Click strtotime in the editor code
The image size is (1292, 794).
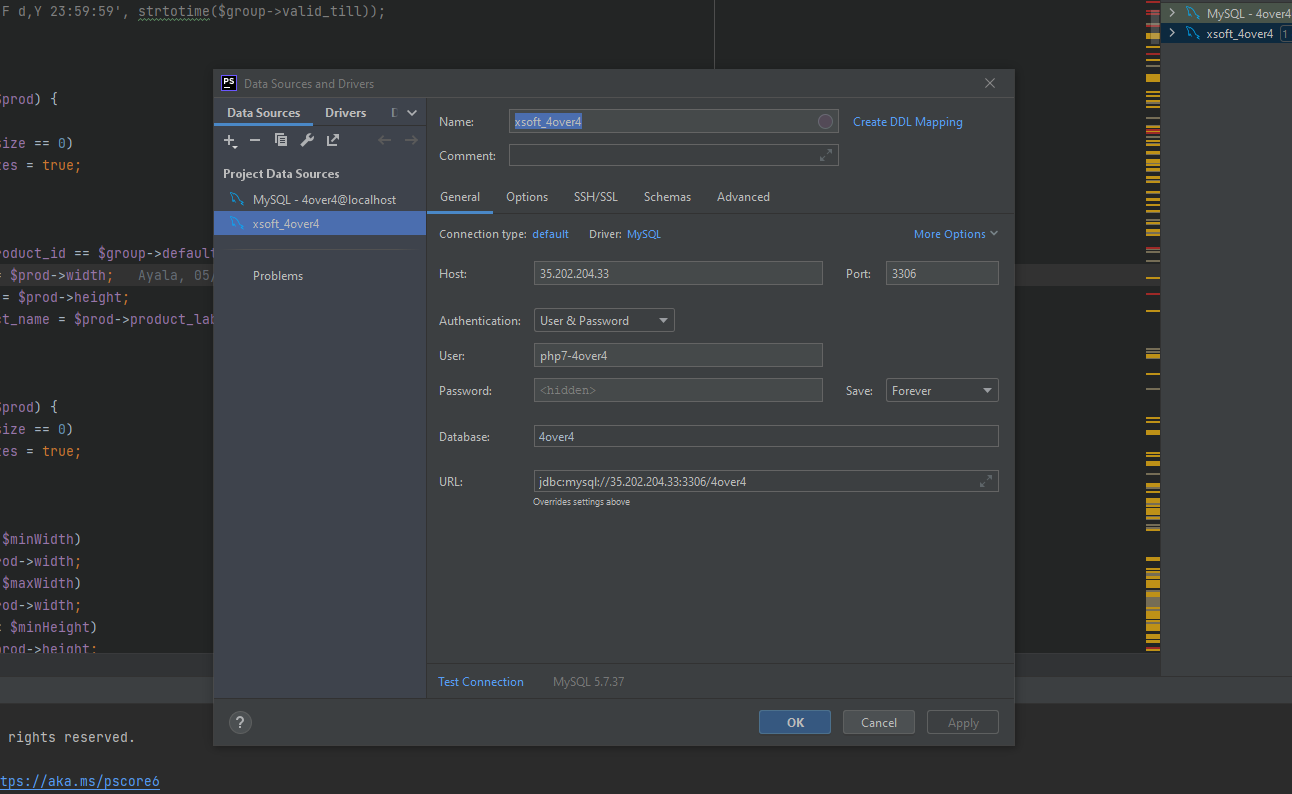(x=175, y=12)
